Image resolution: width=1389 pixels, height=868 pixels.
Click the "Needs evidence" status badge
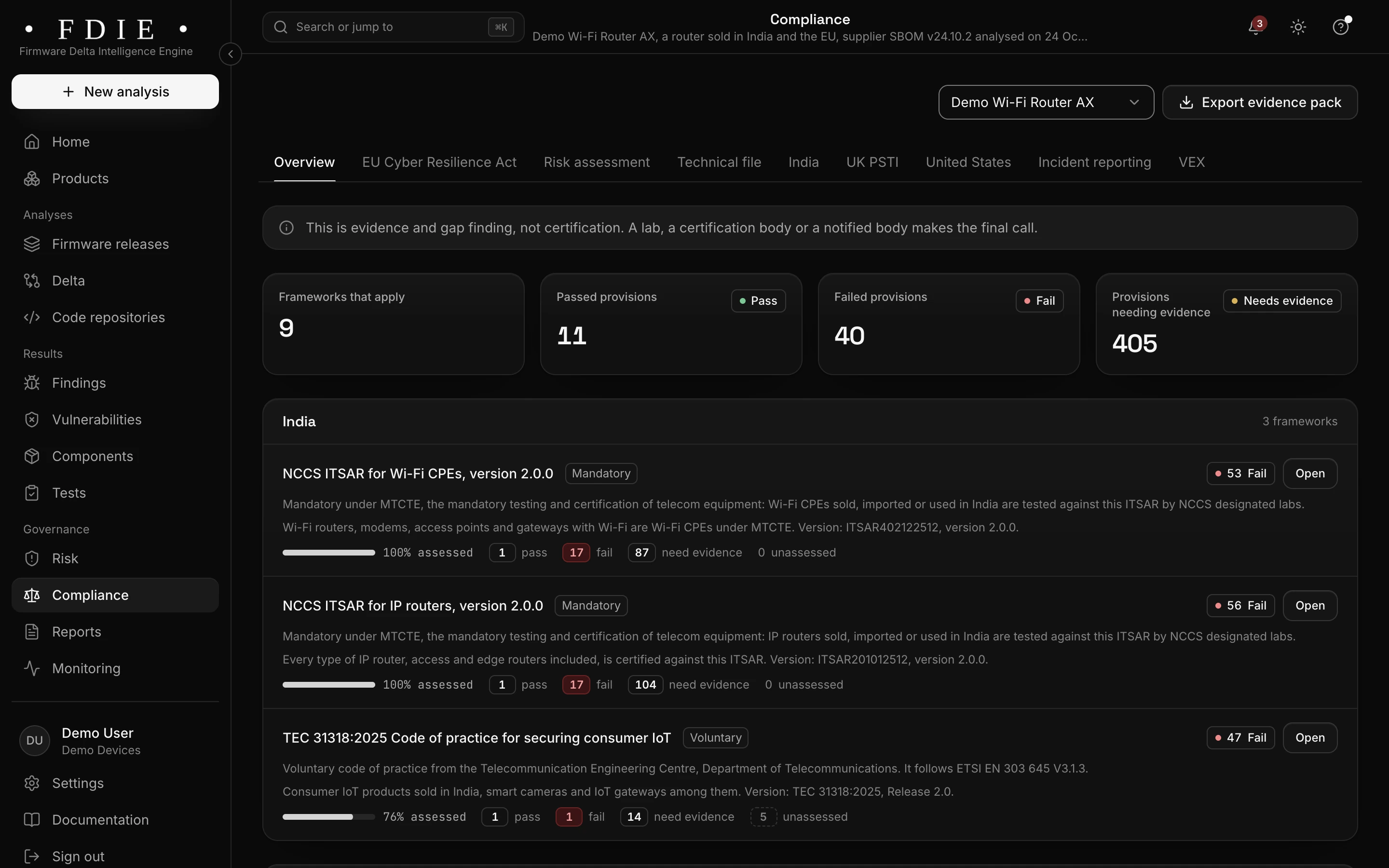pyautogui.click(x=1281, y=301)
